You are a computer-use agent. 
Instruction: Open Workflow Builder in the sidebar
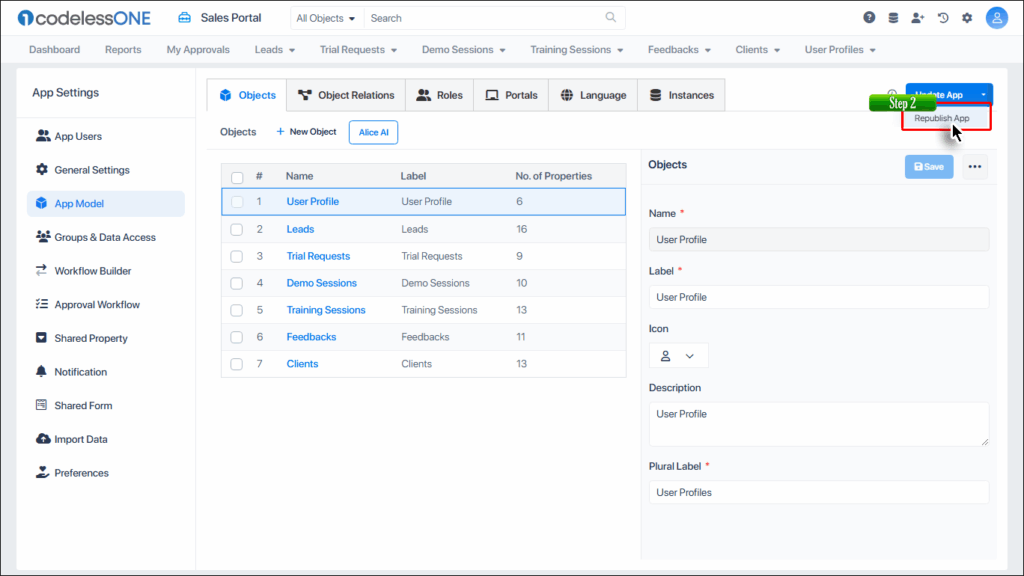92,271
